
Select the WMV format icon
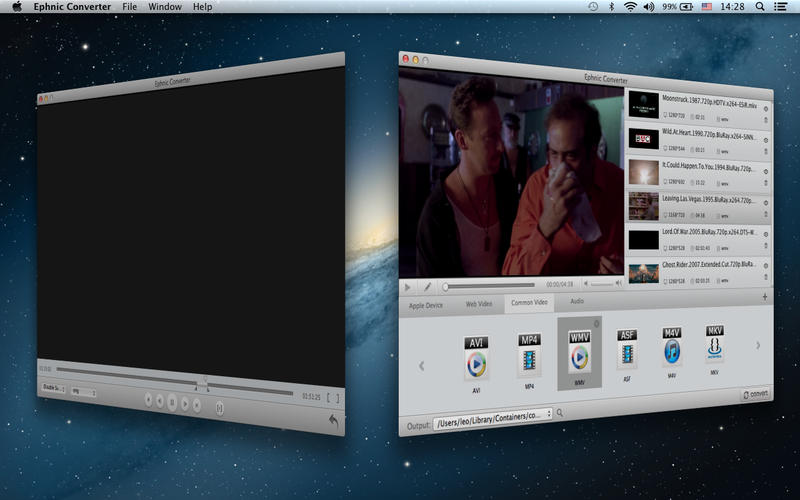(580, 354)
